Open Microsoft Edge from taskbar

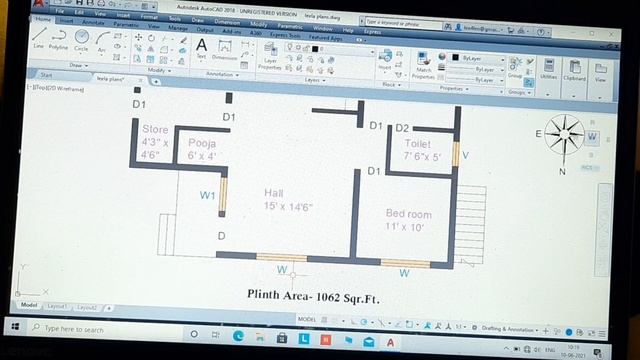pyautogui.click(x=238, y=336)
